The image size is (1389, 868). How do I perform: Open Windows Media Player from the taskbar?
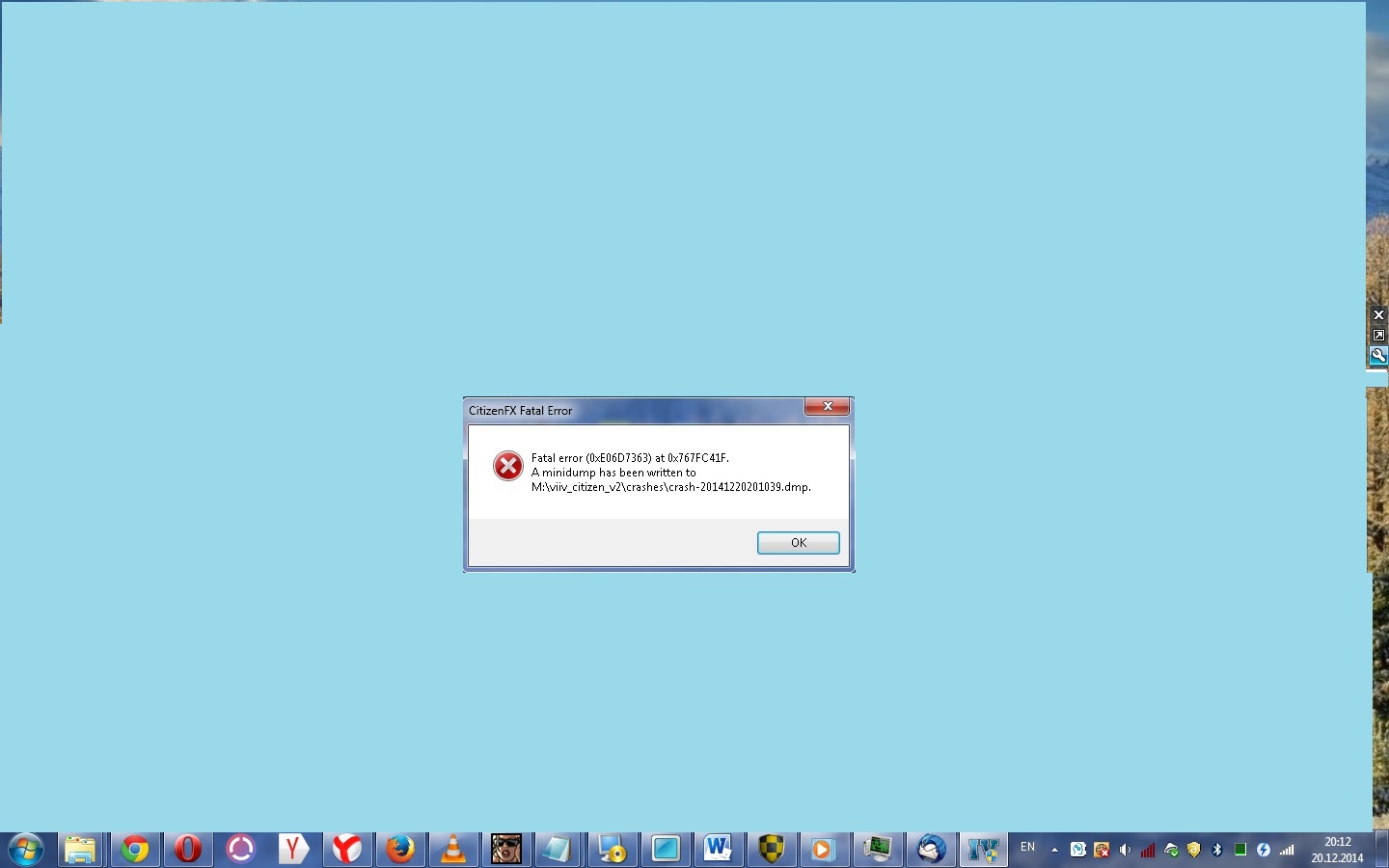click(x=822, y=849)
